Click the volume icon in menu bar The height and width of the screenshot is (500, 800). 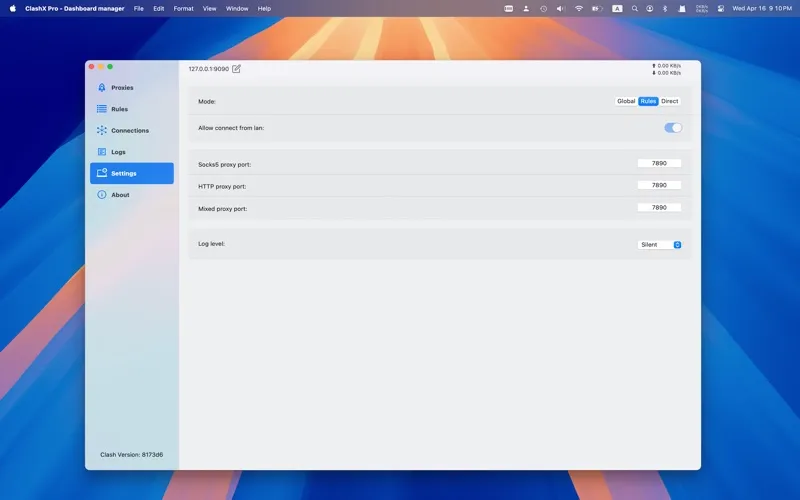[561, 9]
